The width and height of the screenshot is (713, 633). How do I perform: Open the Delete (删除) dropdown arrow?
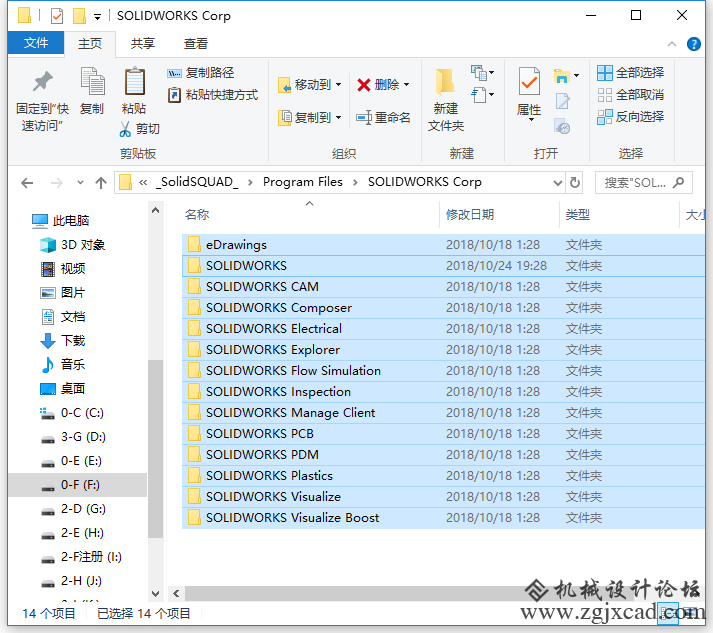[x=407, y=85]
